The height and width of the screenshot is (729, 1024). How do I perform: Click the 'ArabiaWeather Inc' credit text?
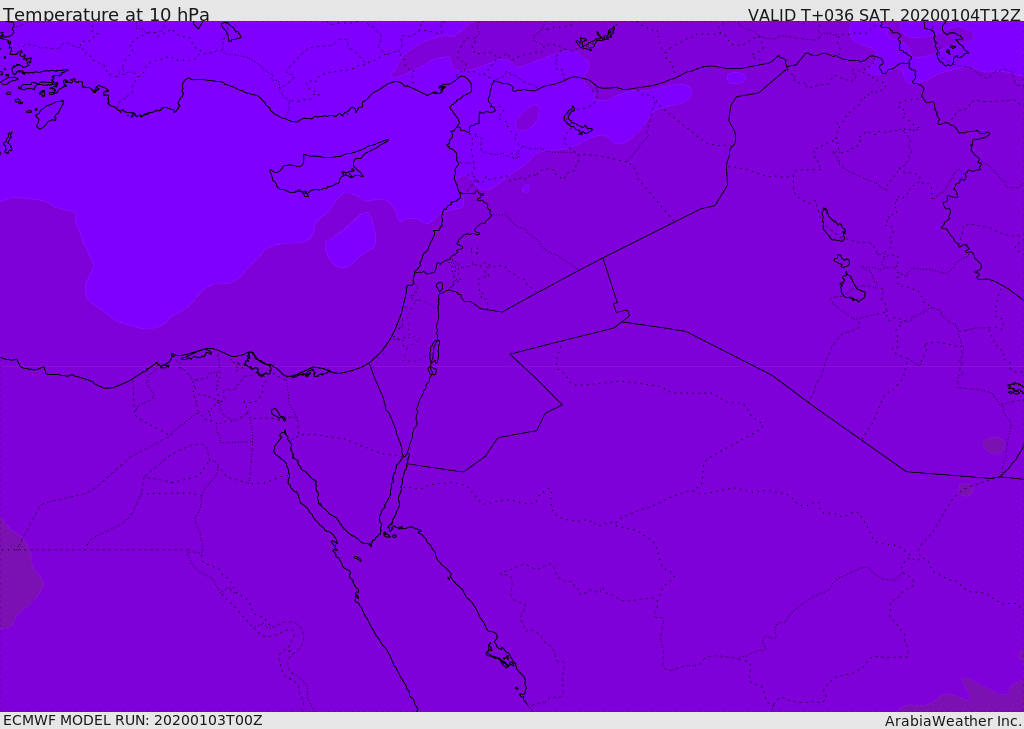[953, 721]
